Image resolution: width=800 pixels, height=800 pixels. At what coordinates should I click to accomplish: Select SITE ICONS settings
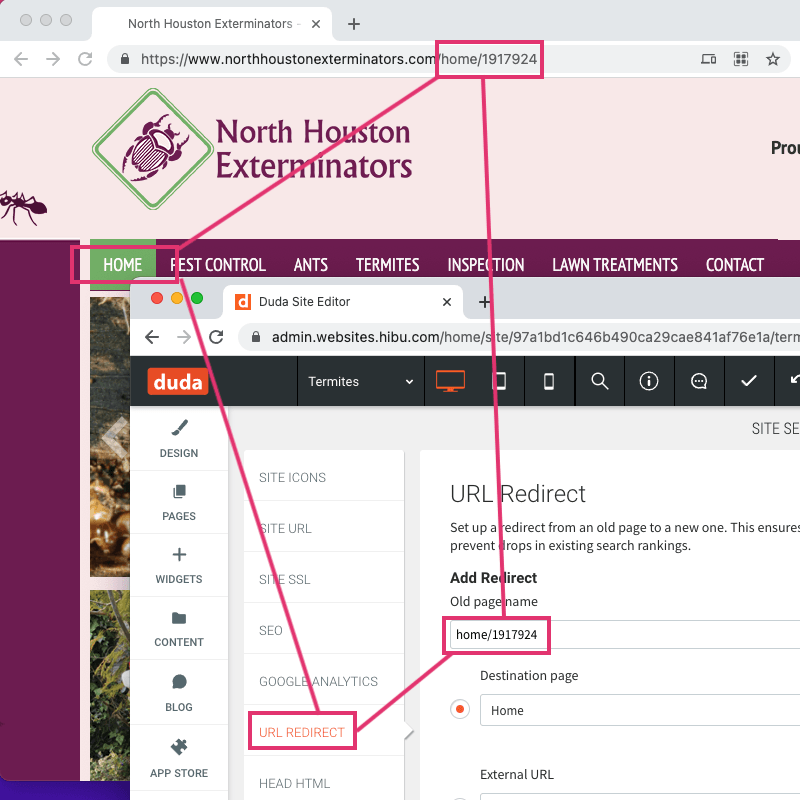(x=324, y=478)
